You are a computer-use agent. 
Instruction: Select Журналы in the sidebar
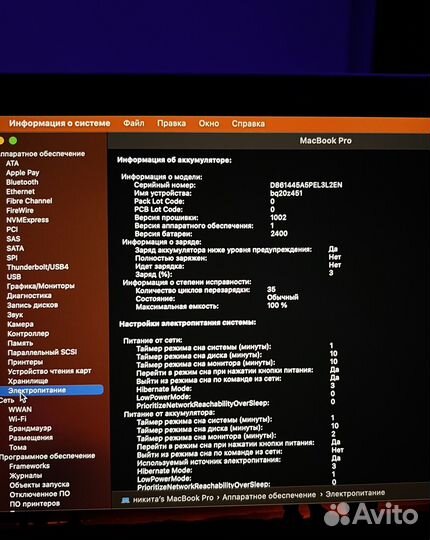25,476
